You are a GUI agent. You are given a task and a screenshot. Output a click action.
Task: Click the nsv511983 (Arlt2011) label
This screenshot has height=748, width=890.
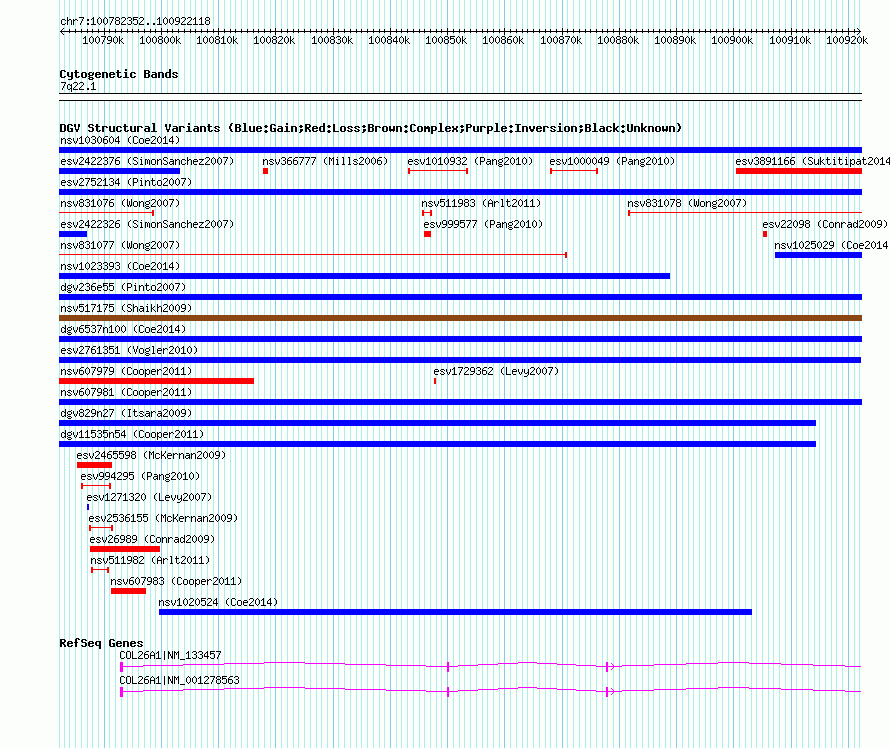point(481,203)
